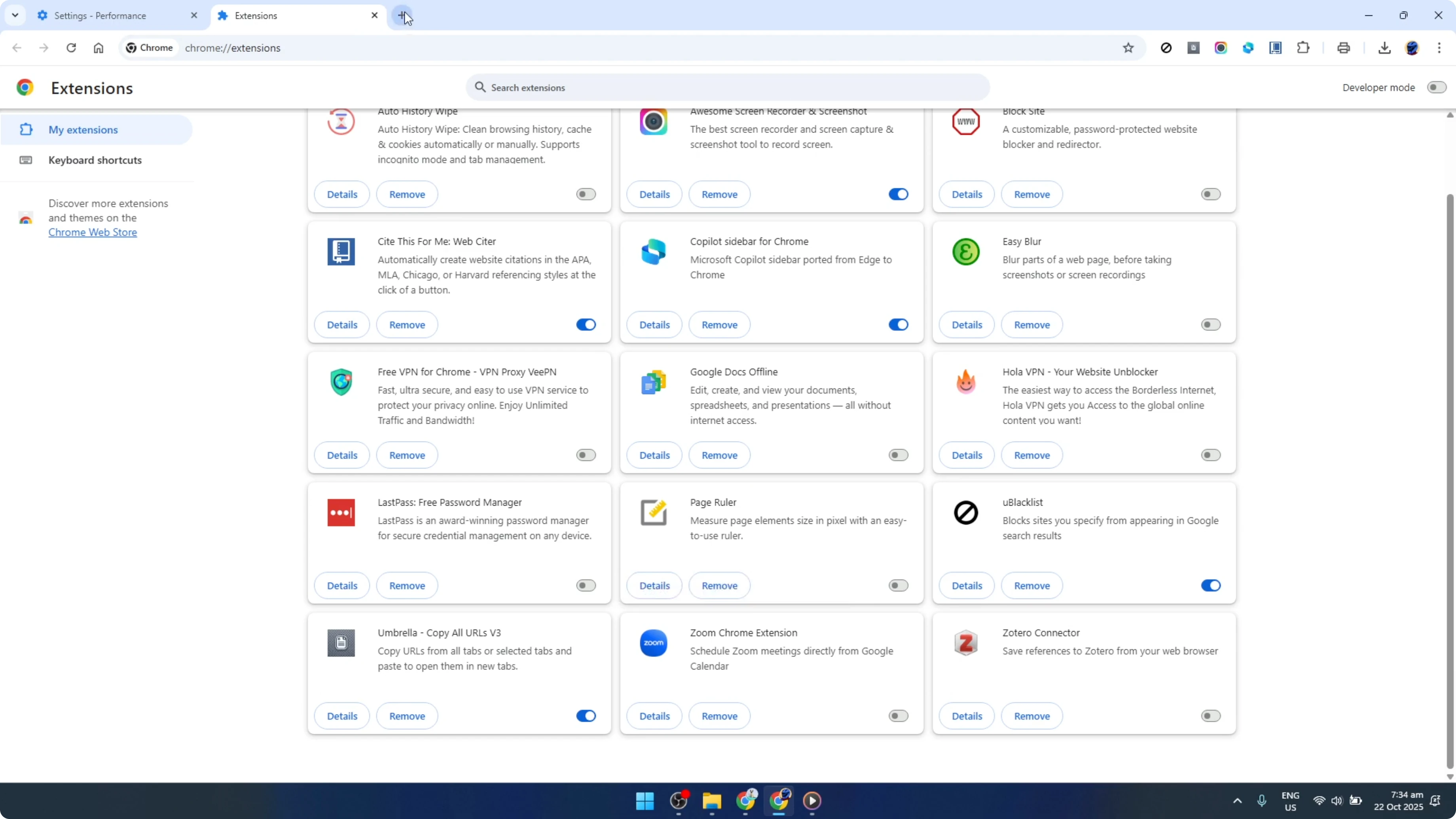
Task: Click the Page Ruler extension icon
Action: coord(653,513)
